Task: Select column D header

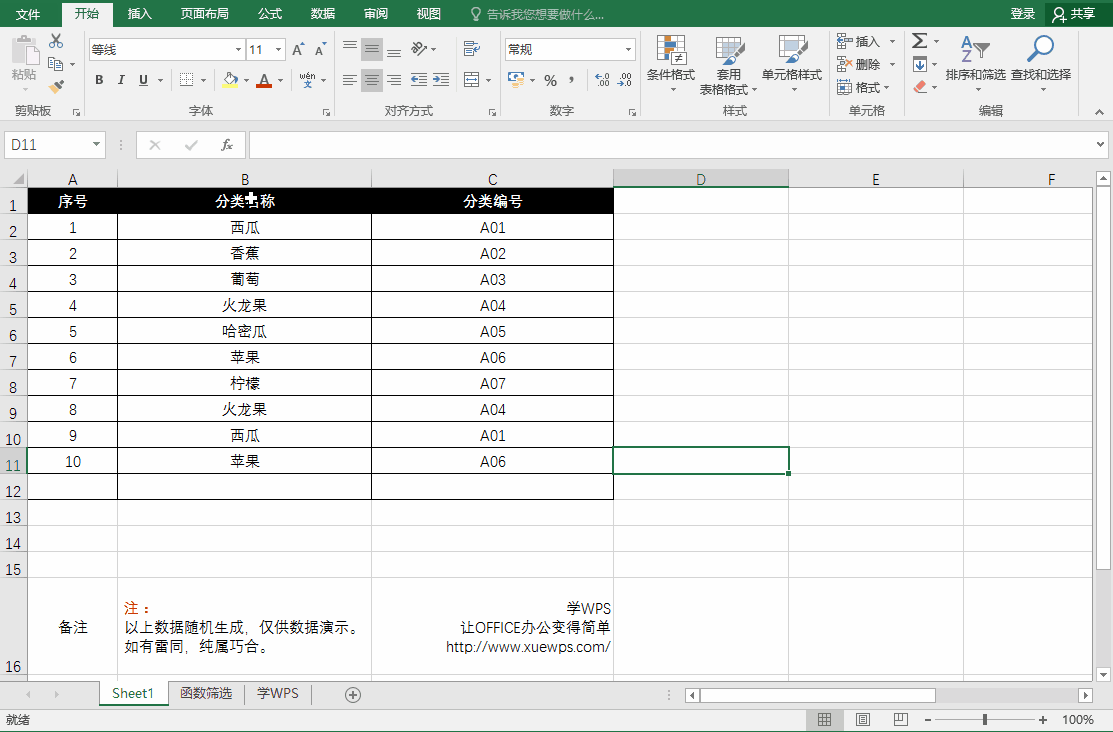Action: coord(701,179)
